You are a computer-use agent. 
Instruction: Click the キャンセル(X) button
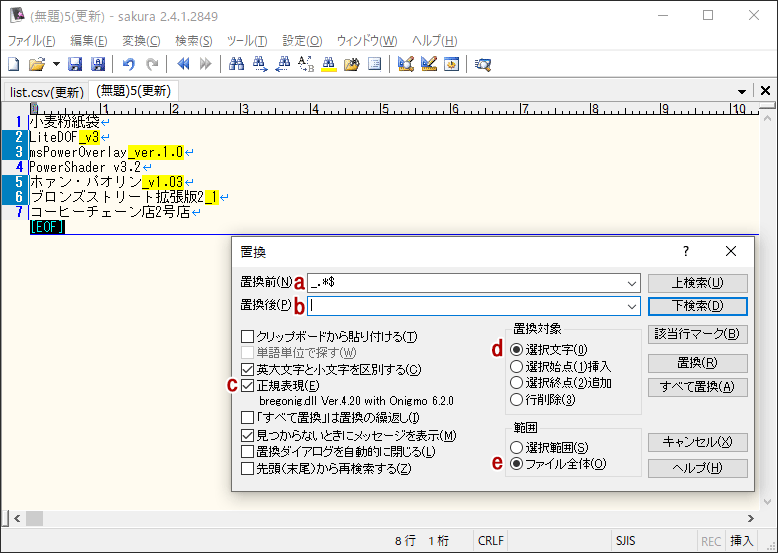[x=698, y=442]
